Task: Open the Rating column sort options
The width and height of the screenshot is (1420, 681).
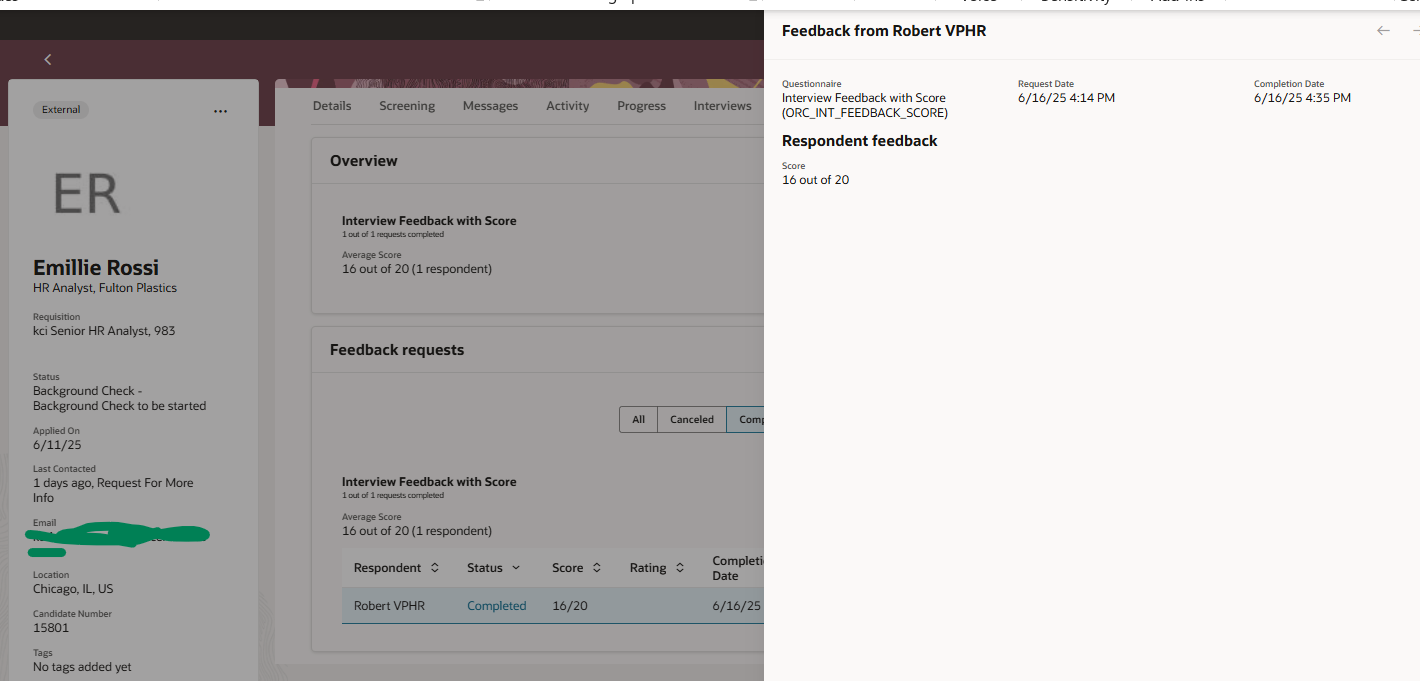Action: point(679,567)
